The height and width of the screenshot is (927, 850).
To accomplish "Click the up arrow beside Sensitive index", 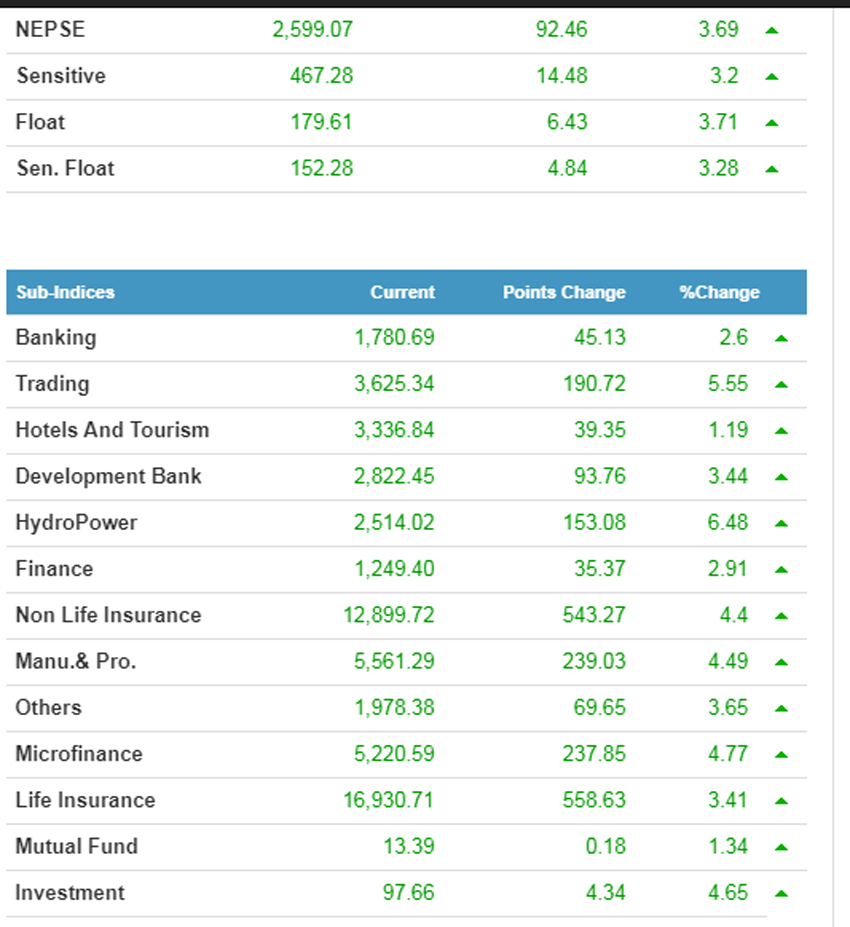I will (771, 76).
